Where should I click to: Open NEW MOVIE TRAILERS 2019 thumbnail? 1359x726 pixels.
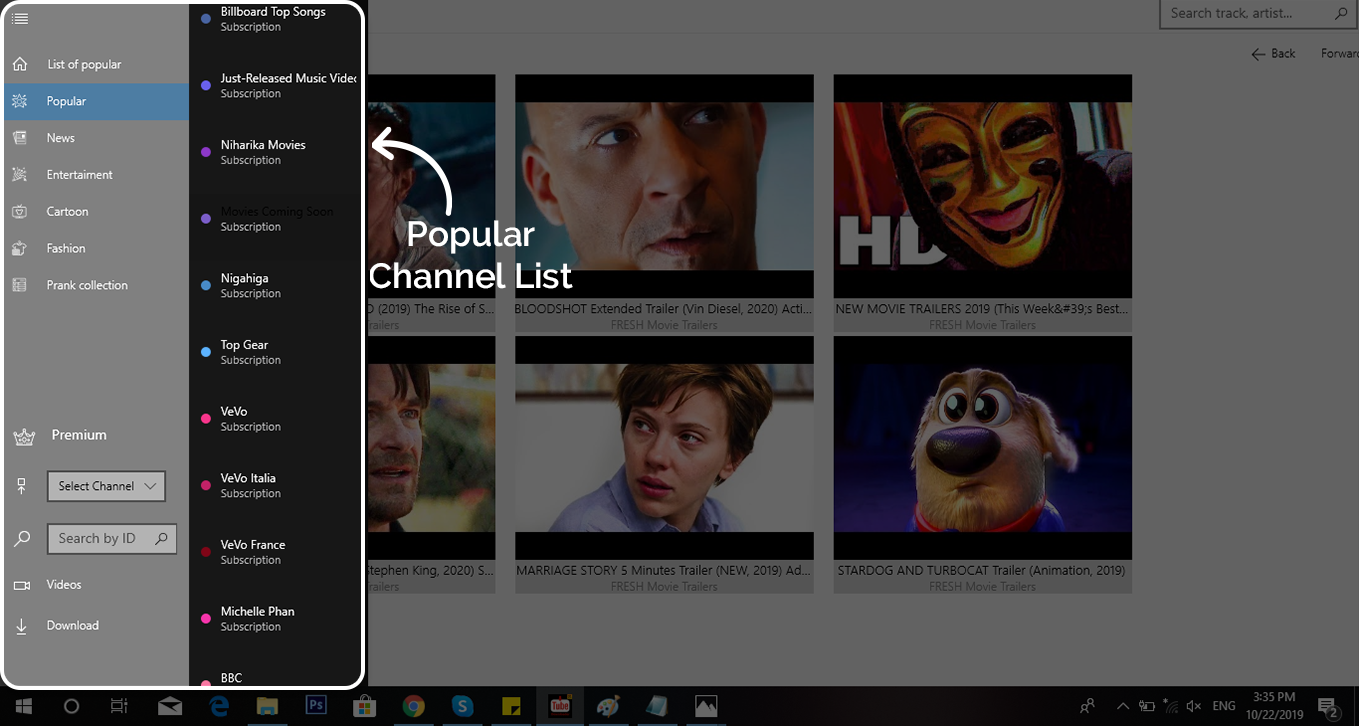[x=982, y=186]
